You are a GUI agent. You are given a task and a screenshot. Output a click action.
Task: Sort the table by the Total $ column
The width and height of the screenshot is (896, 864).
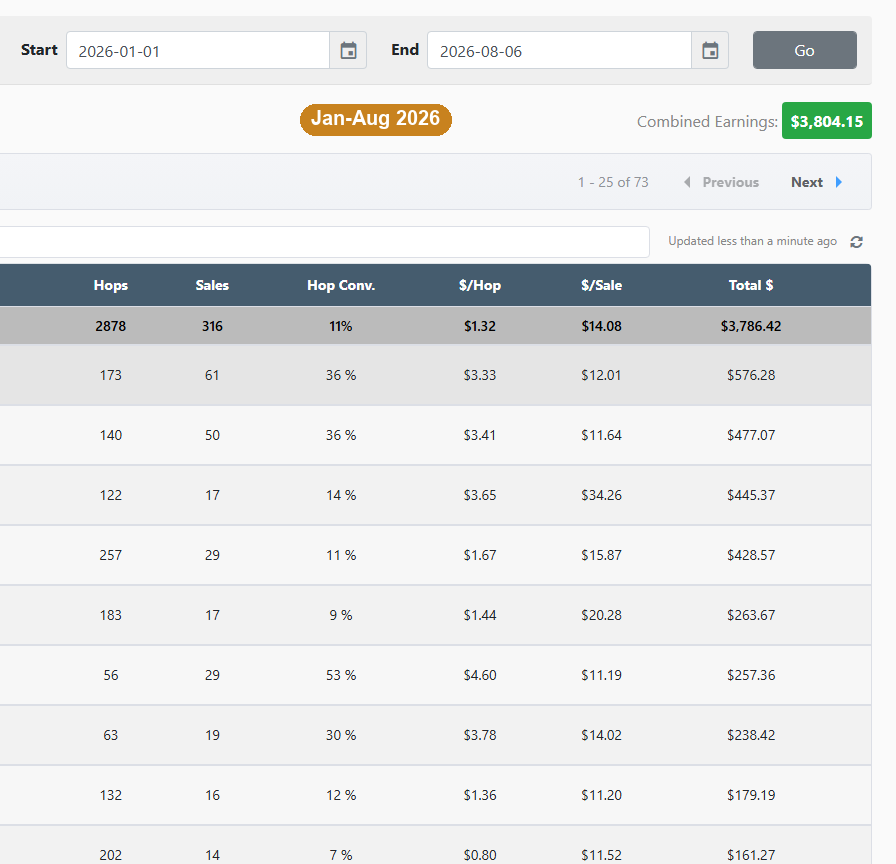751,285
